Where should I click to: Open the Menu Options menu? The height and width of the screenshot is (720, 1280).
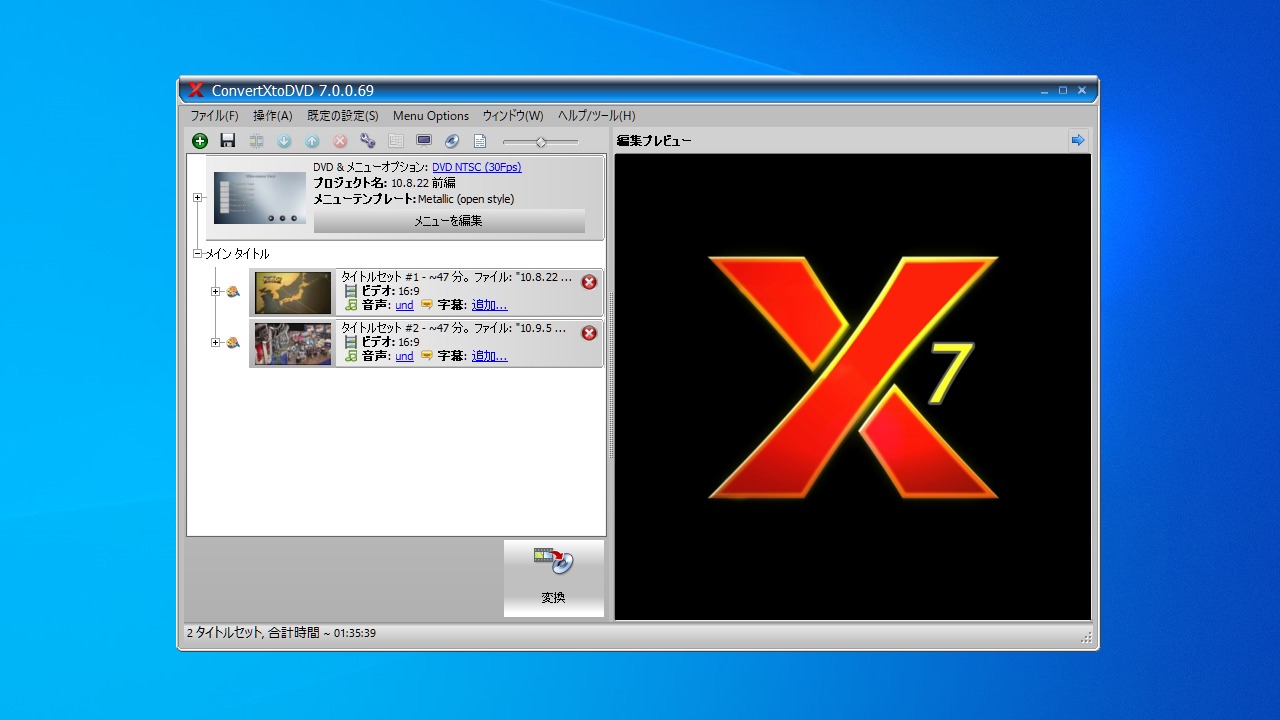point(431,116)
